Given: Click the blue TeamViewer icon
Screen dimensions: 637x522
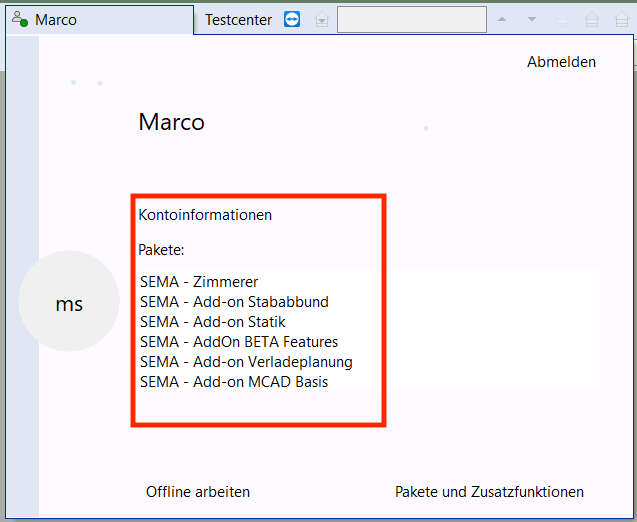Looking at the screenshot, I should 292,19.
